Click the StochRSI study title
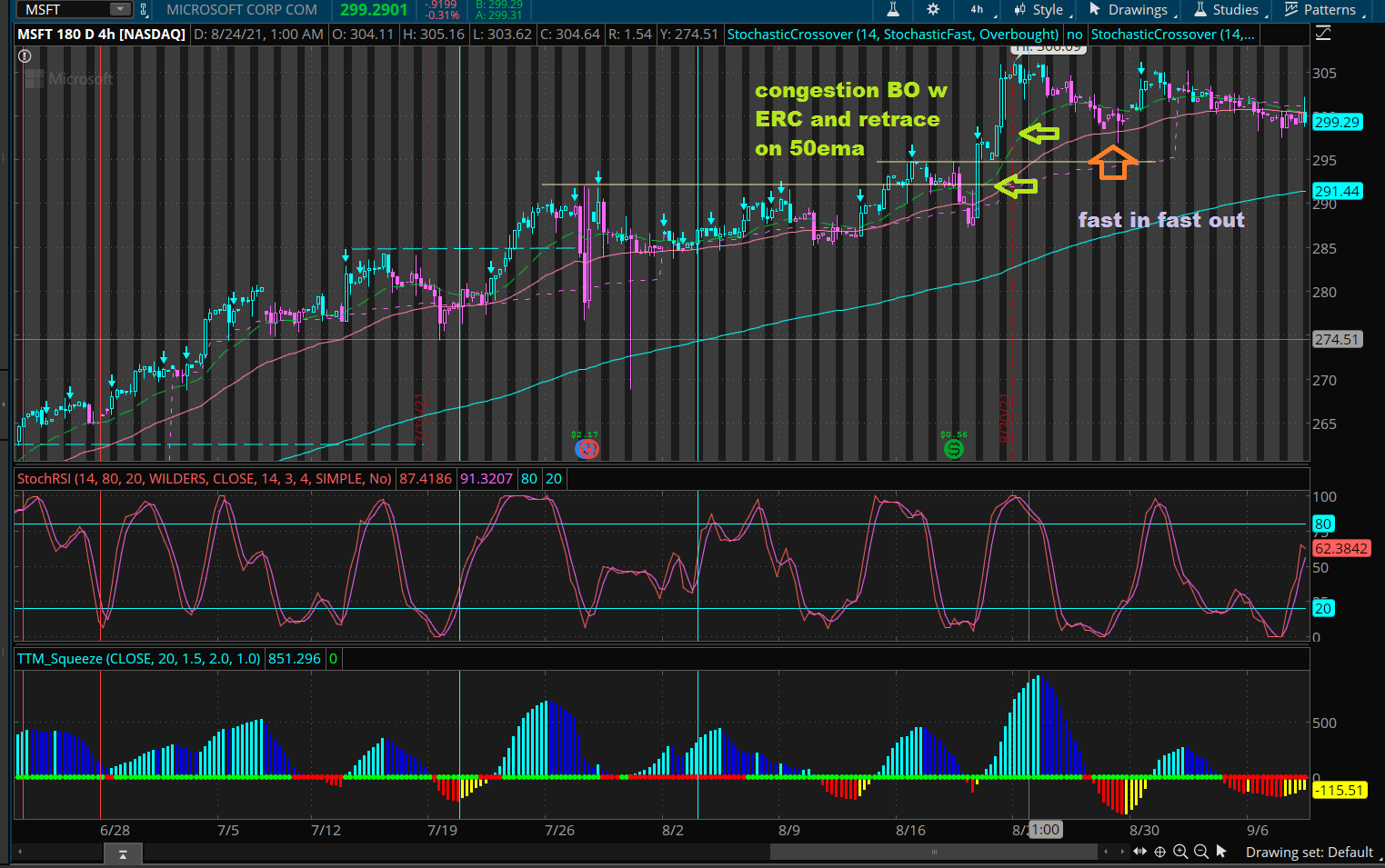 (205, 478)
